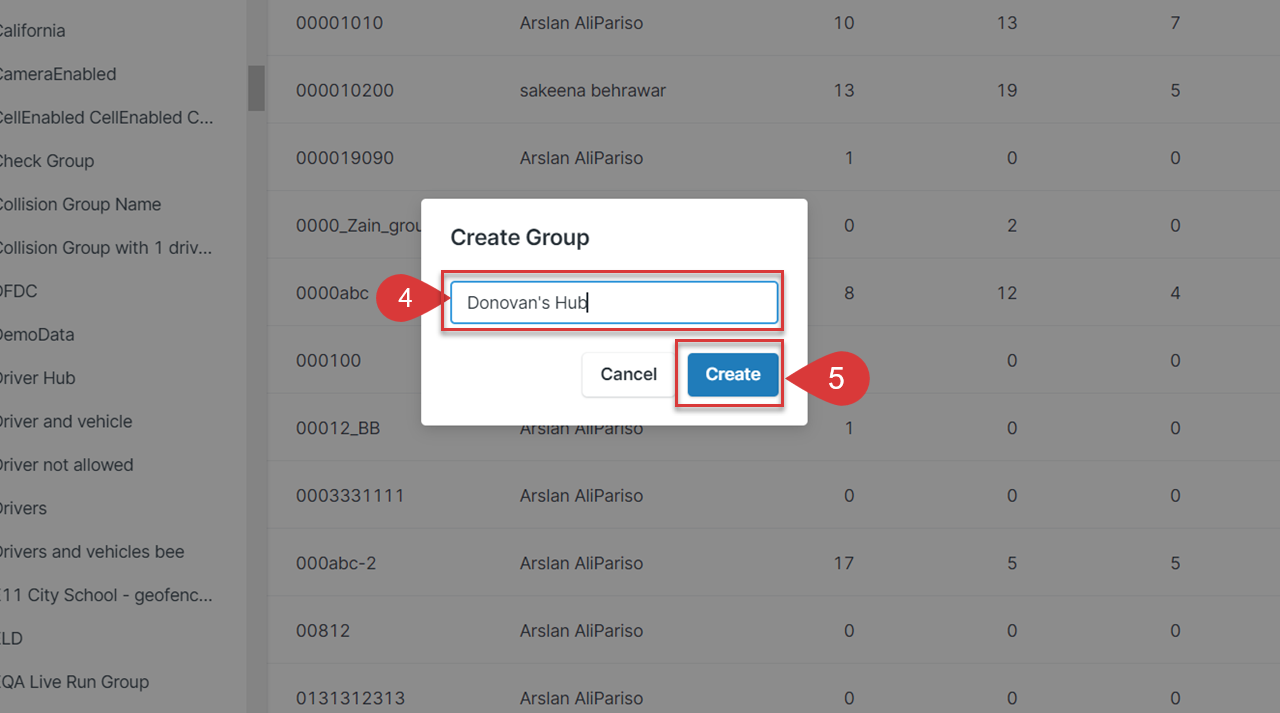The height and width of the screenshot is (713, 1280).
Task: Click Arslan AliPariso in row 00001010
Action: point(581,22)
